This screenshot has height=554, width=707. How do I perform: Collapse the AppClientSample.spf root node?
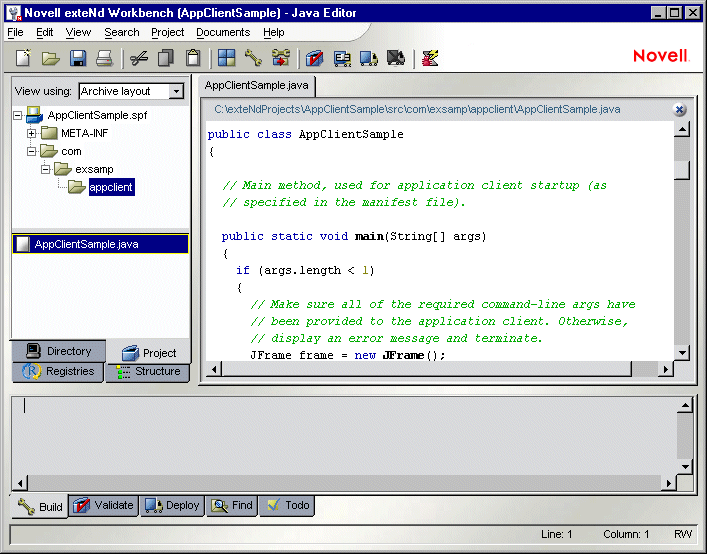click(18, 115)
